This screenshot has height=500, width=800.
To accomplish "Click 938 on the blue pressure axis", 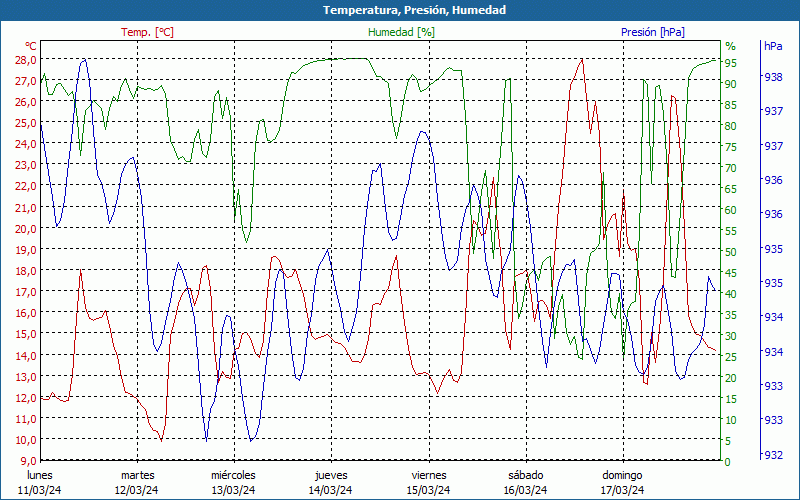I will point(773,77).
